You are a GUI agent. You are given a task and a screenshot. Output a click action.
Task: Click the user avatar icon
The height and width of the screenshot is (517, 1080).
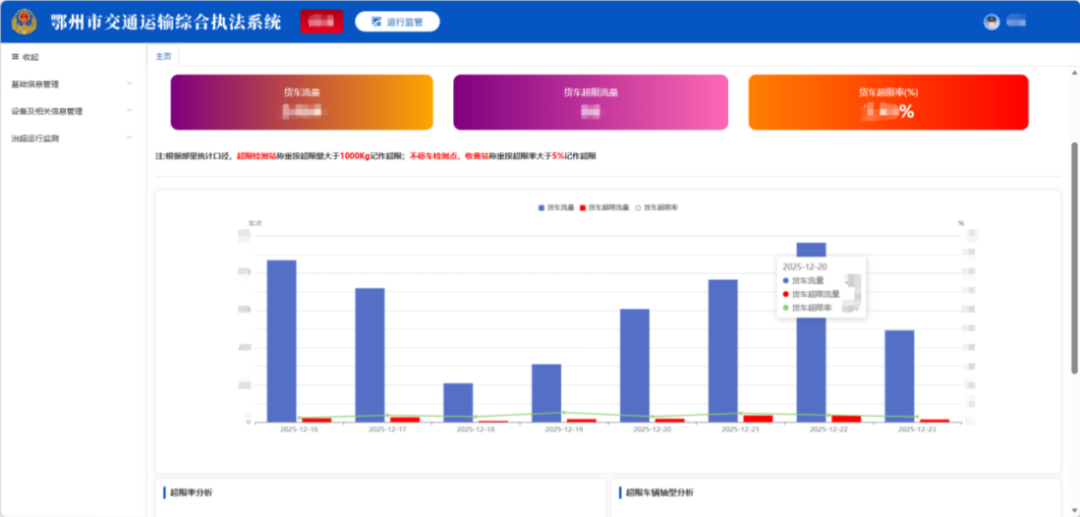click(x=992, y=21)
